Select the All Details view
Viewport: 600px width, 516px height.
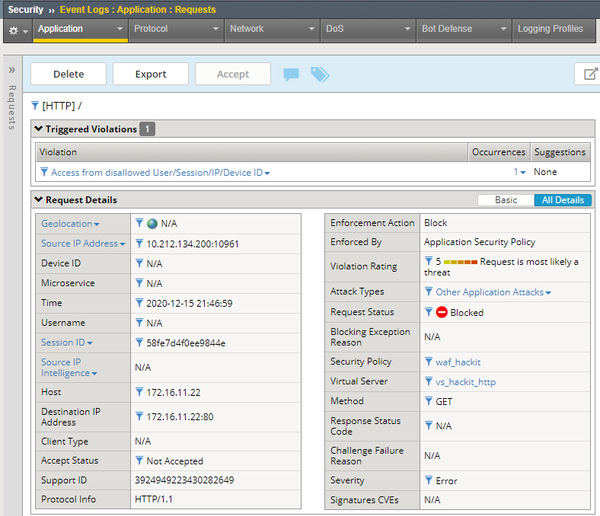(x=562, y=200)
